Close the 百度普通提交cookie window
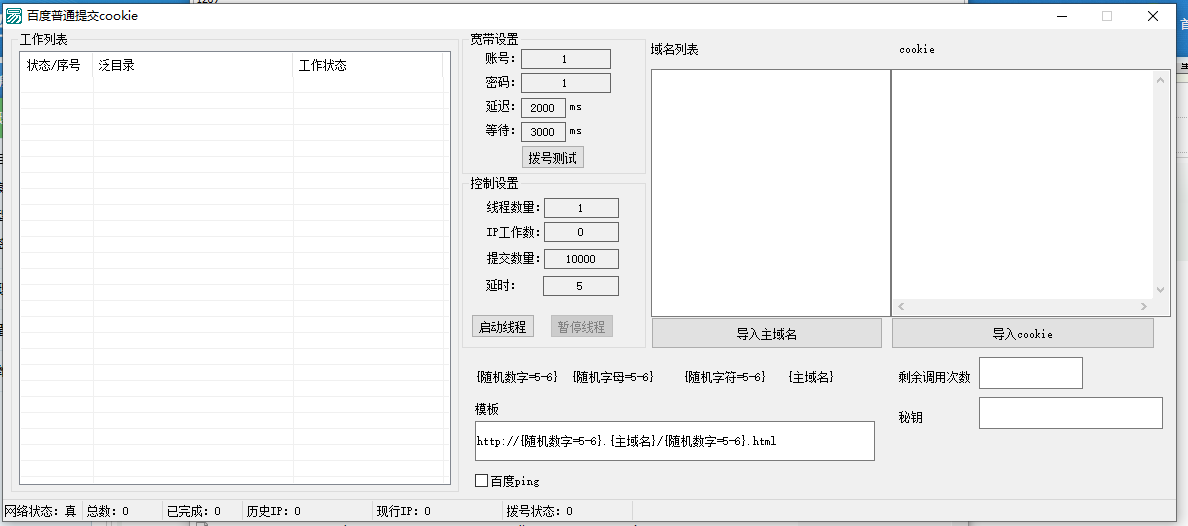This screenshot has width=1188, height=526. pyautogui.click(x=1153, y=16)
